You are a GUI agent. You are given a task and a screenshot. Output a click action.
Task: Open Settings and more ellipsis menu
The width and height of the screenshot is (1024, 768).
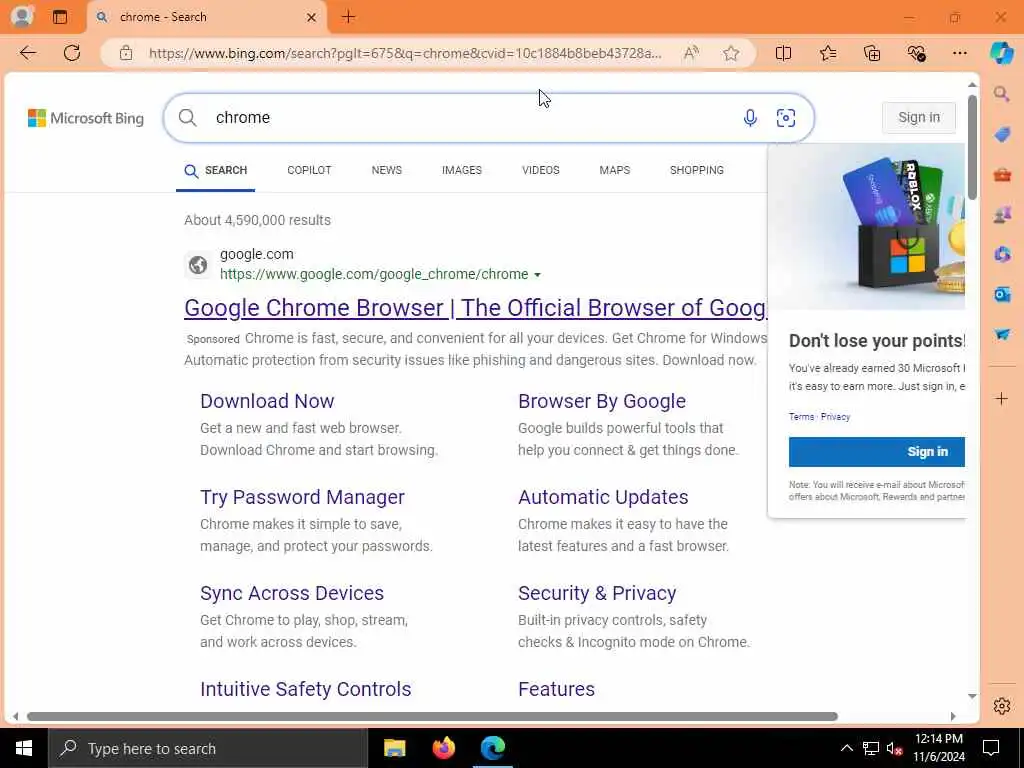click(x=959, y=53)
